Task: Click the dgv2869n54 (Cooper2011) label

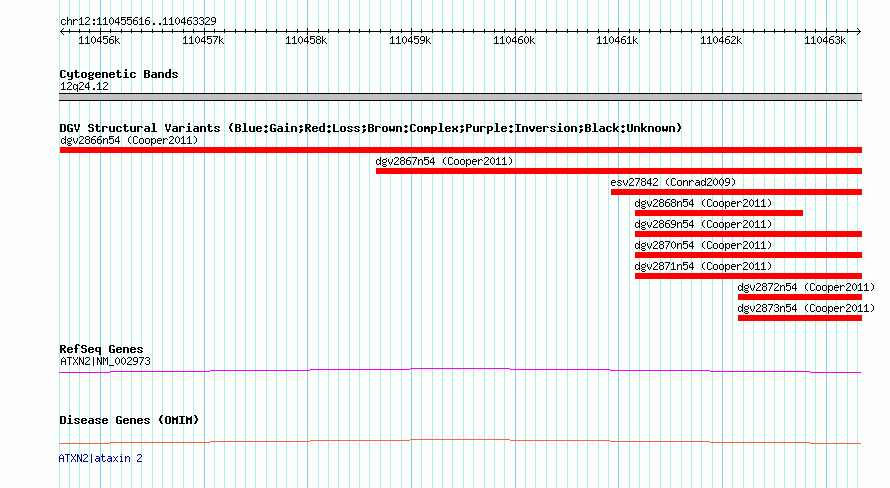Action: (703, 224)
